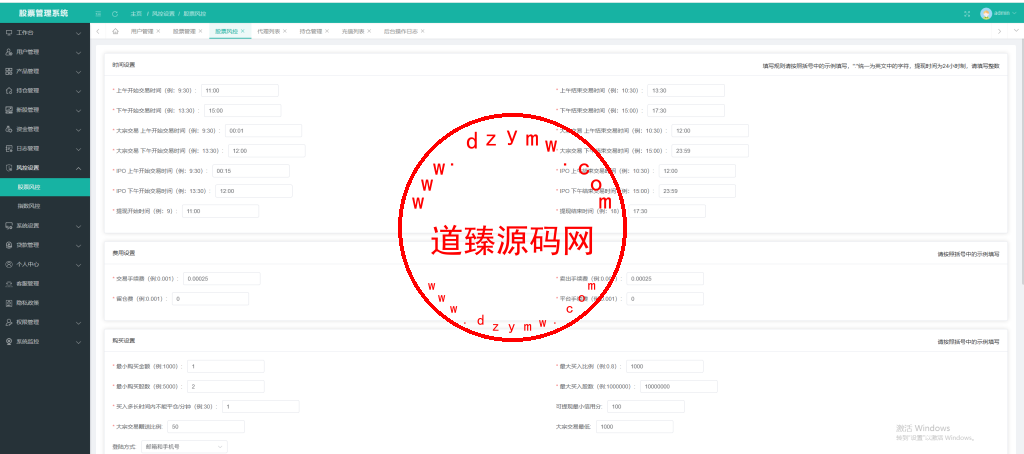This screenshot has height=454, width=1024.
Task: Switch to the 充值列表 tab
Action: click(x=353, y=31)
